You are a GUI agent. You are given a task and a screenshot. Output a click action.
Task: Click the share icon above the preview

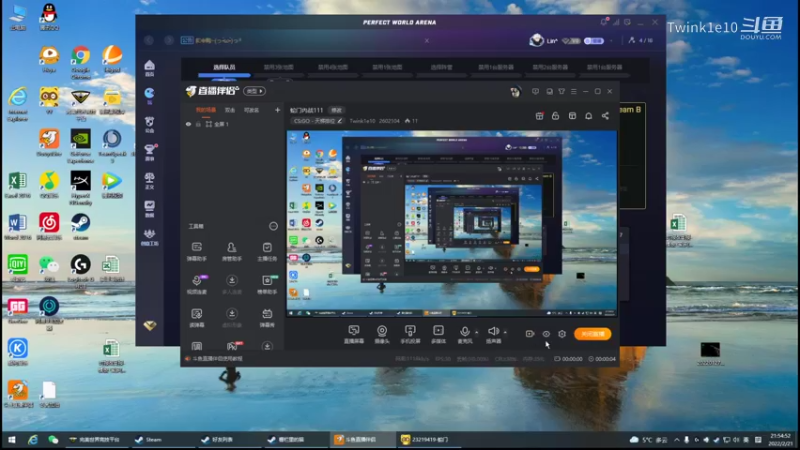[x=605, y=116]
